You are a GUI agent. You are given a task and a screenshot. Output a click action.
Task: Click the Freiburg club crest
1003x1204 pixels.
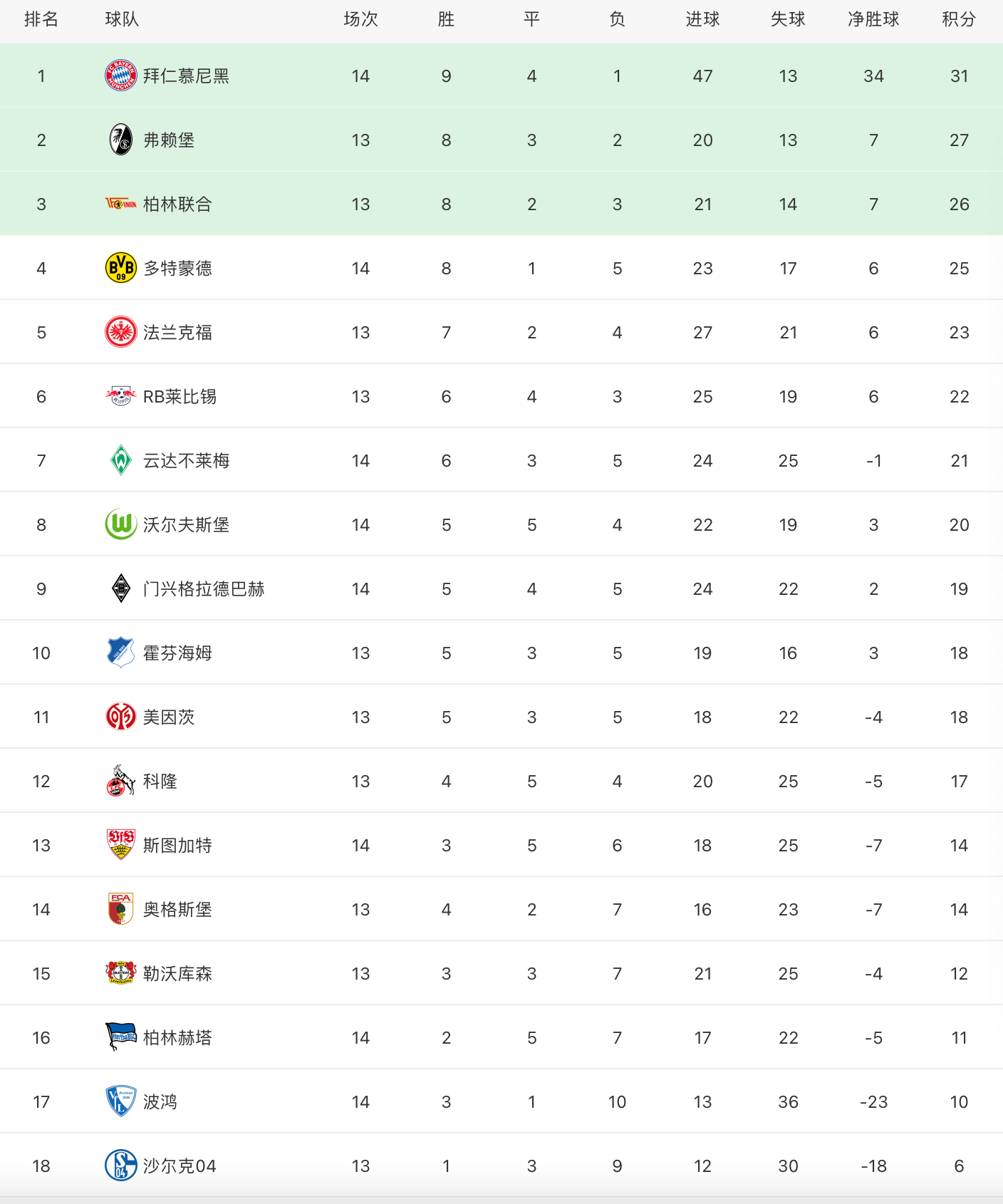point(120,140)
